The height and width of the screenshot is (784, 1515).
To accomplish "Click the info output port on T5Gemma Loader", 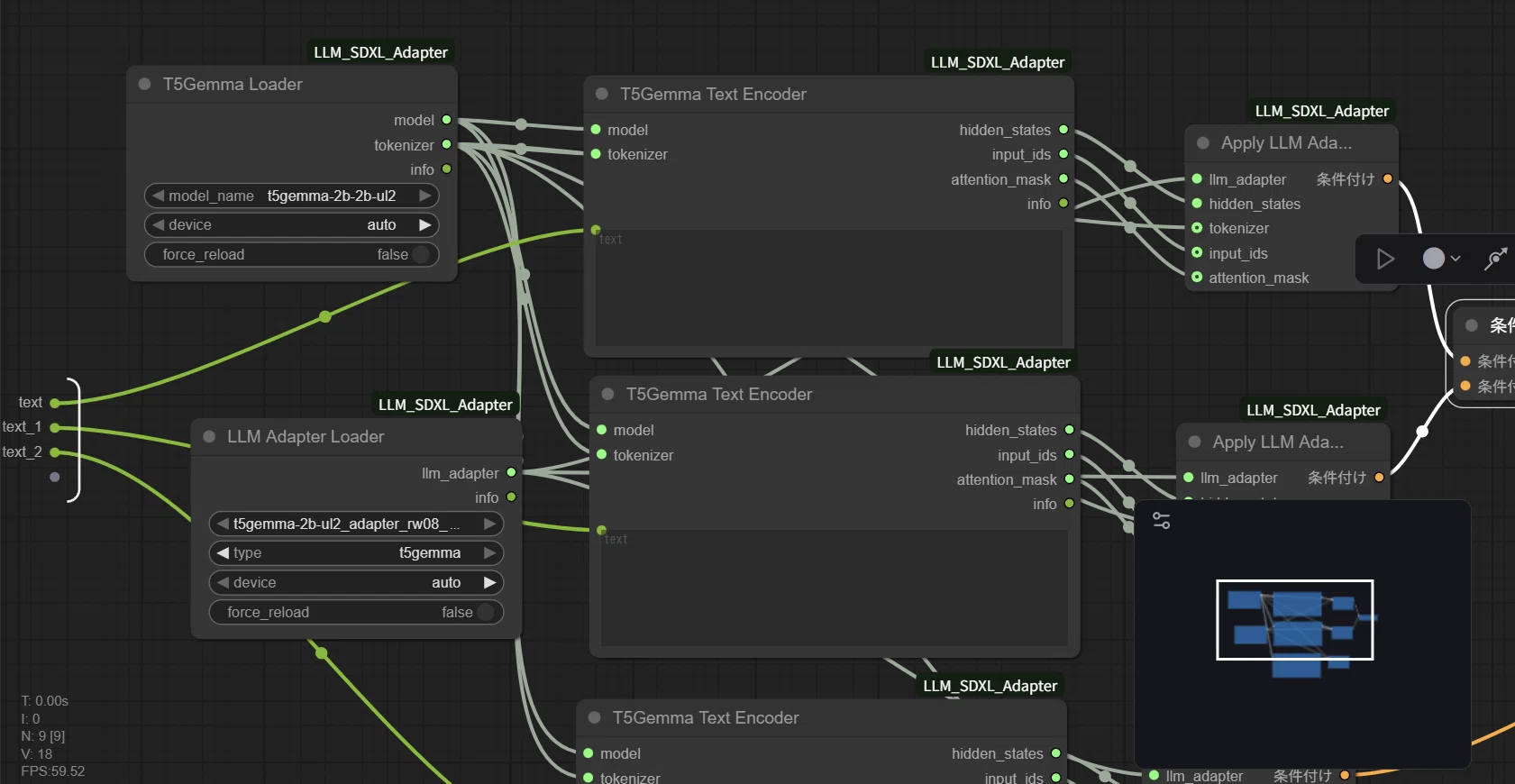I will click(446, 169).
